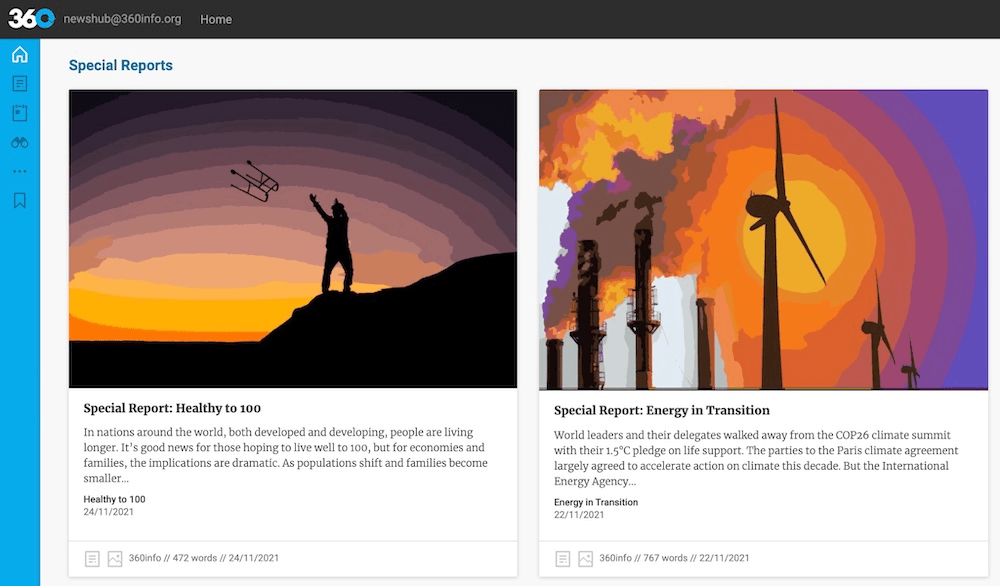The height and width of the screenshot is (586, 1000).
Task: Select the calendar agenda icon in the sidebar
Action: click(x=19, y=113)
